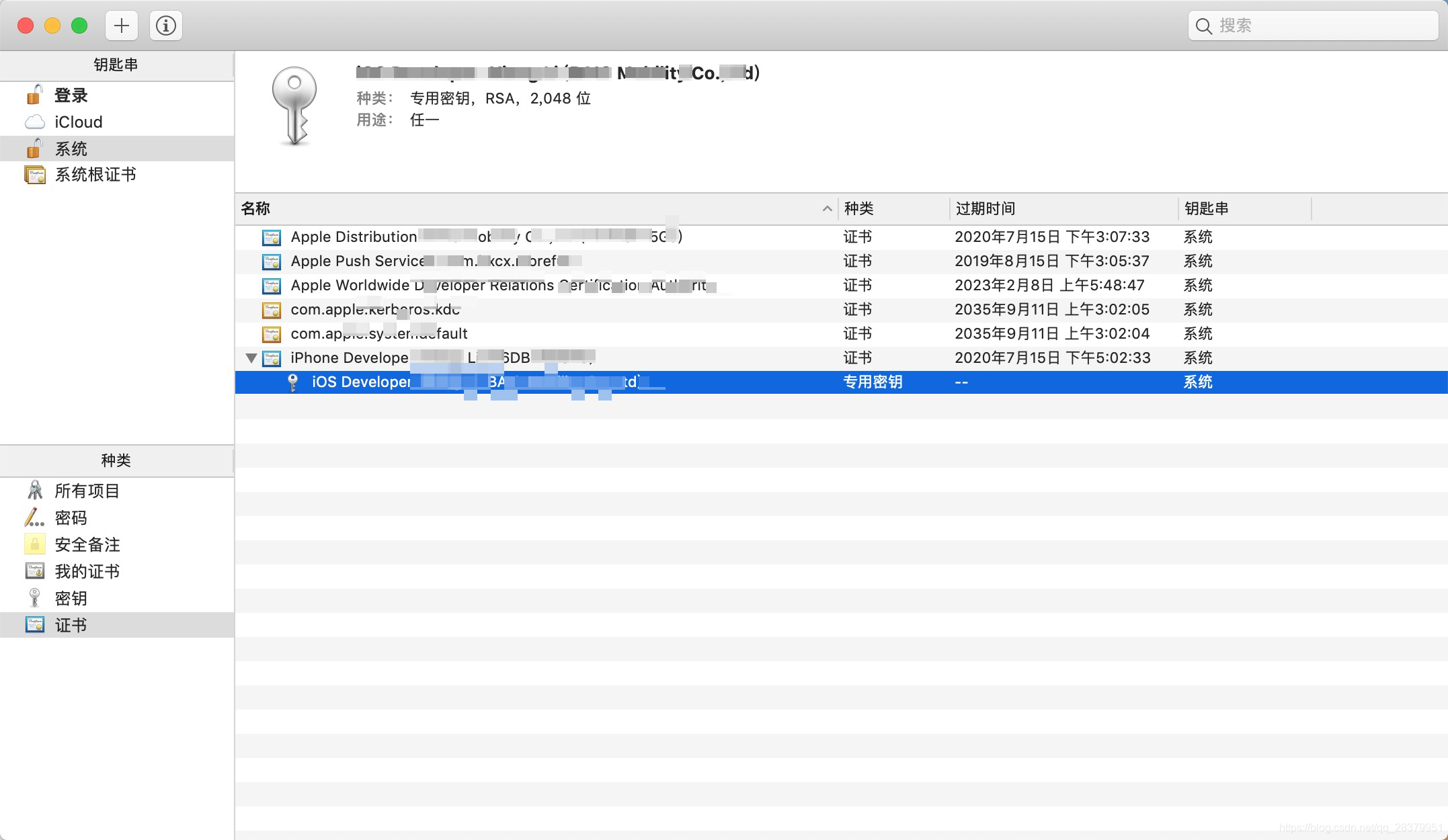1448x840 pixels.
Task: Click the key icon in iOS Developer row
Action: (x=292, y=382)
